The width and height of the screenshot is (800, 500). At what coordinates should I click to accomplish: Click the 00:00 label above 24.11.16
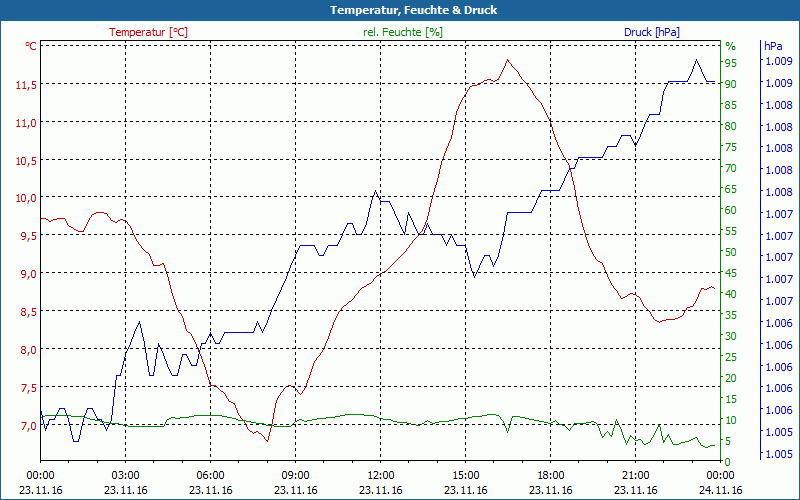pos(720,476)
